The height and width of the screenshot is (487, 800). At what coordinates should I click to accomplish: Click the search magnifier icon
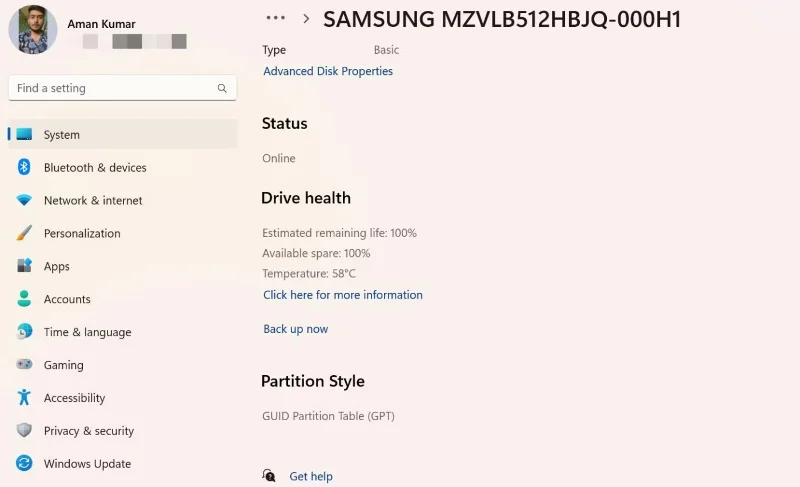pos(222,88)
